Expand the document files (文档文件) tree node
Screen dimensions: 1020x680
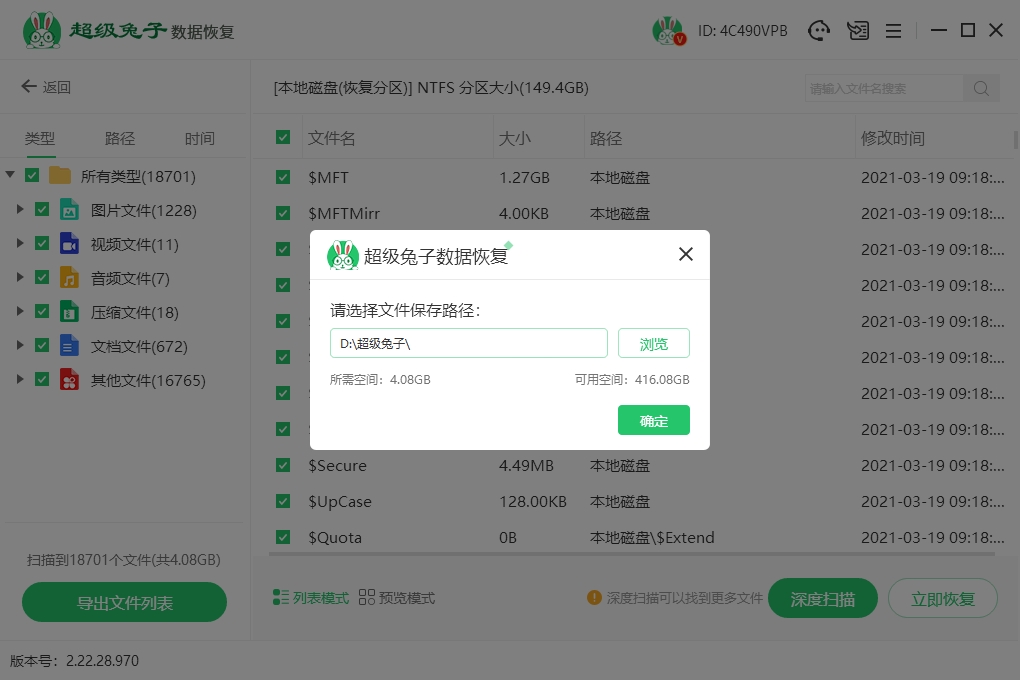[x=20, y=346]
